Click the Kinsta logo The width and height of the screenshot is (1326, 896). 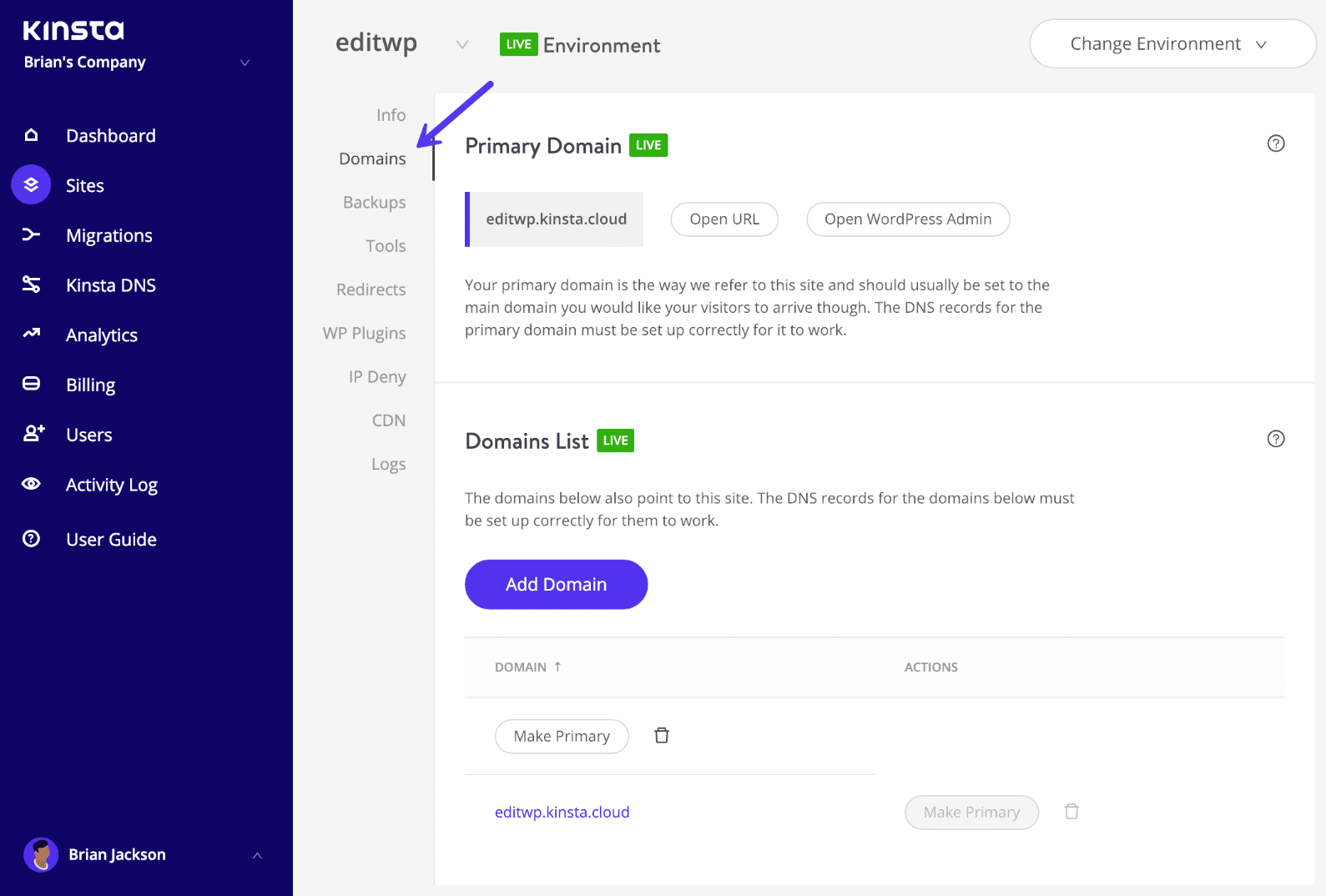73,31
